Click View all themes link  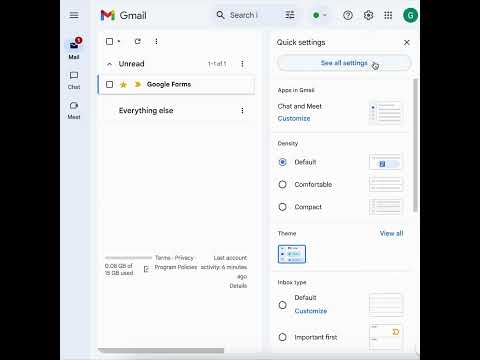(391, 233)
